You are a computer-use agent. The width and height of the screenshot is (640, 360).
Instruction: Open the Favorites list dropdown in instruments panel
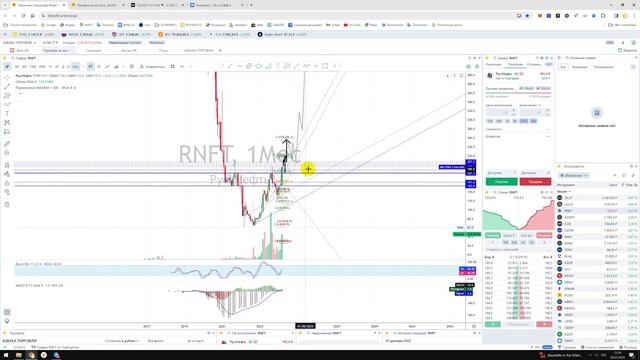574,176
